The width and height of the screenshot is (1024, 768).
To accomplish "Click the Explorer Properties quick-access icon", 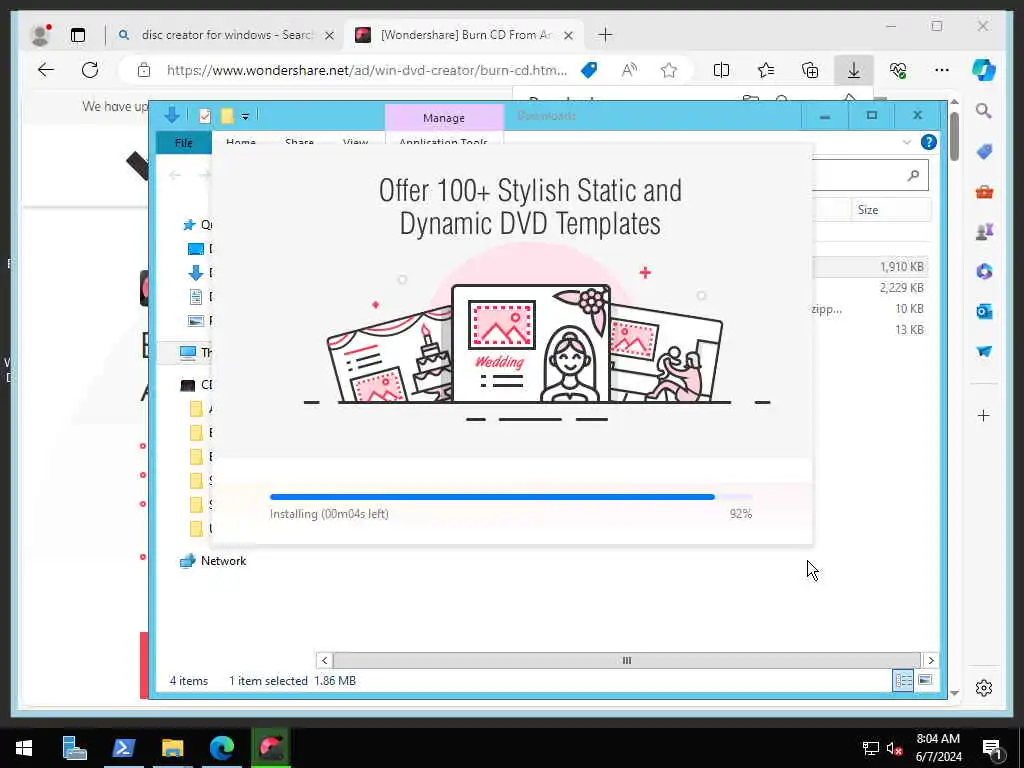I will click(x=204, y=116).
